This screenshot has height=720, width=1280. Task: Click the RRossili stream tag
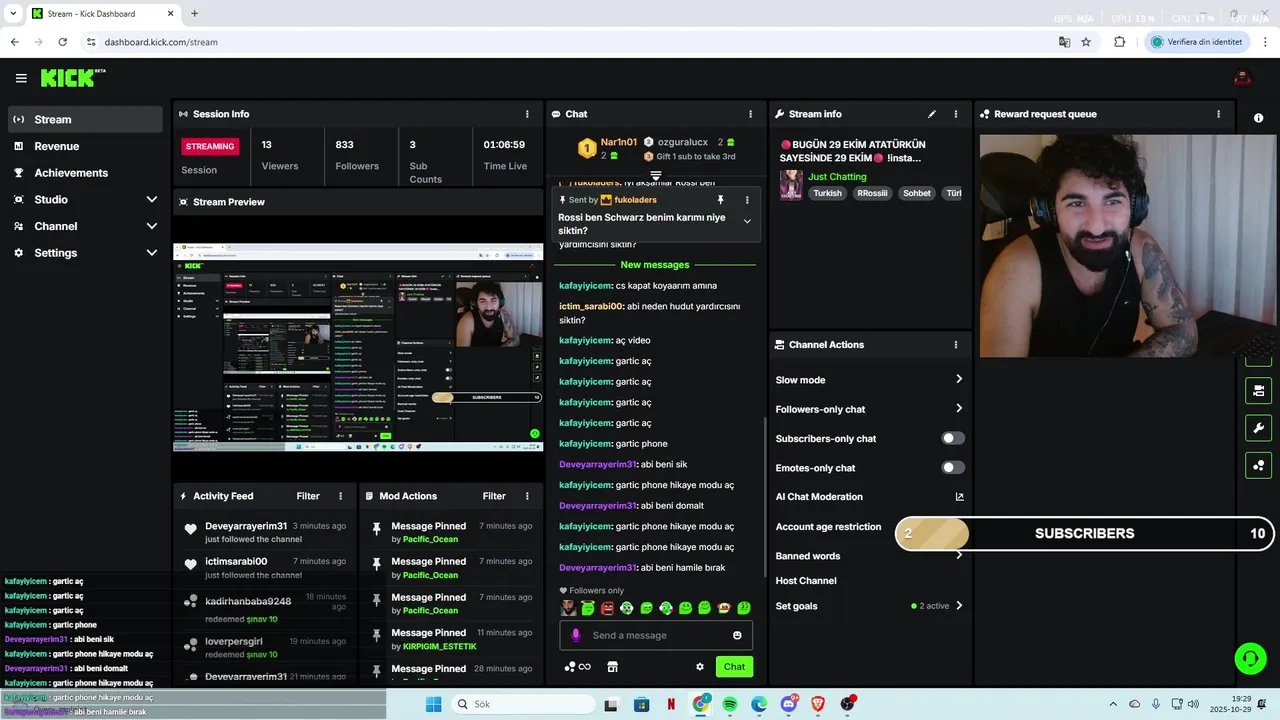872,193
